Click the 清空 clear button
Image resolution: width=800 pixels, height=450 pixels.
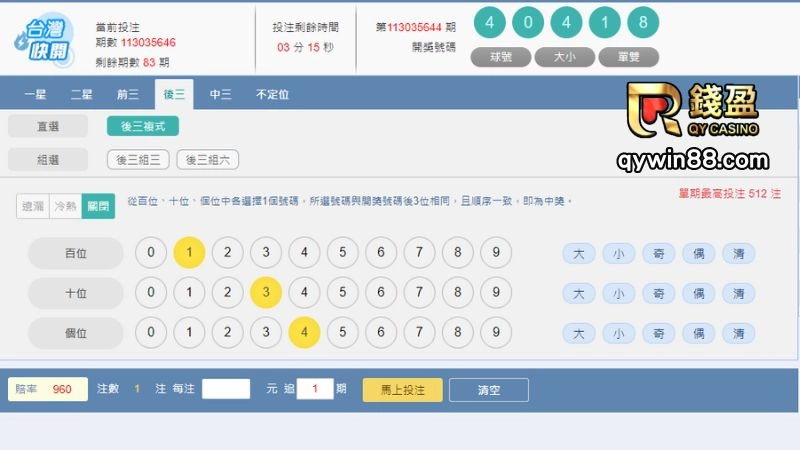click(488, 390)
